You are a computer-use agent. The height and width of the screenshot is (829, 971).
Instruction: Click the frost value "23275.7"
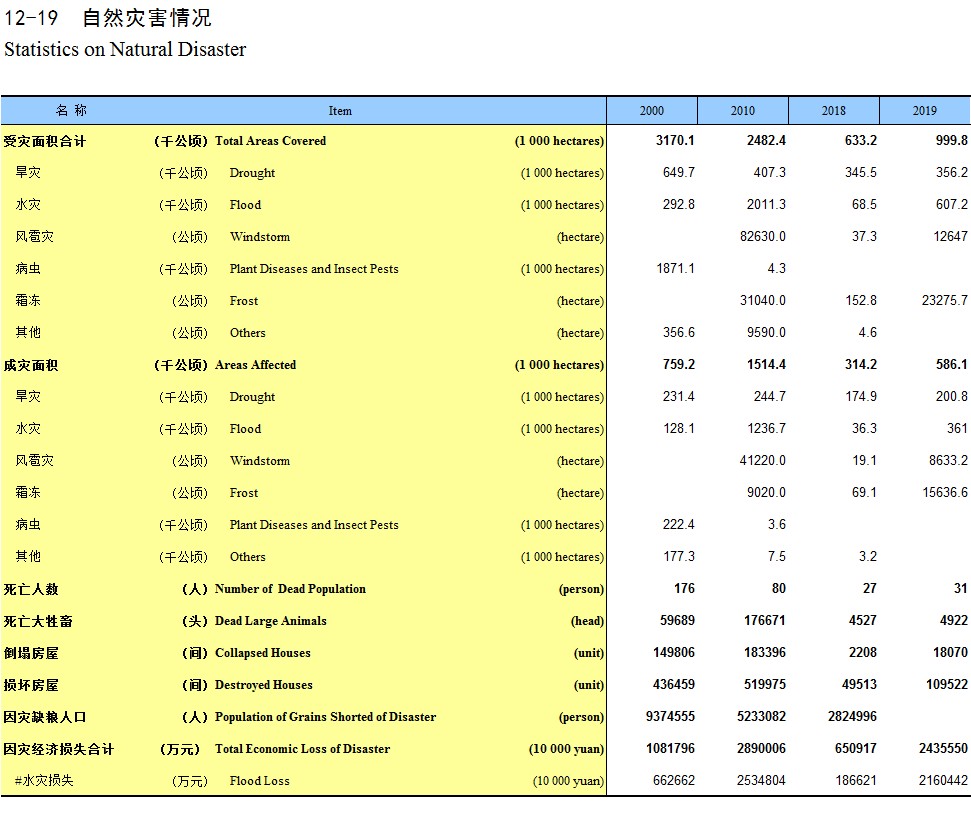click(945, 301)
